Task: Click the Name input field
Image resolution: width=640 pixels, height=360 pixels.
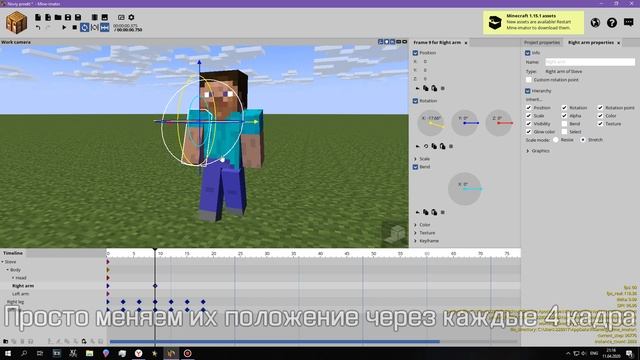Action: (x=590, y=62)
